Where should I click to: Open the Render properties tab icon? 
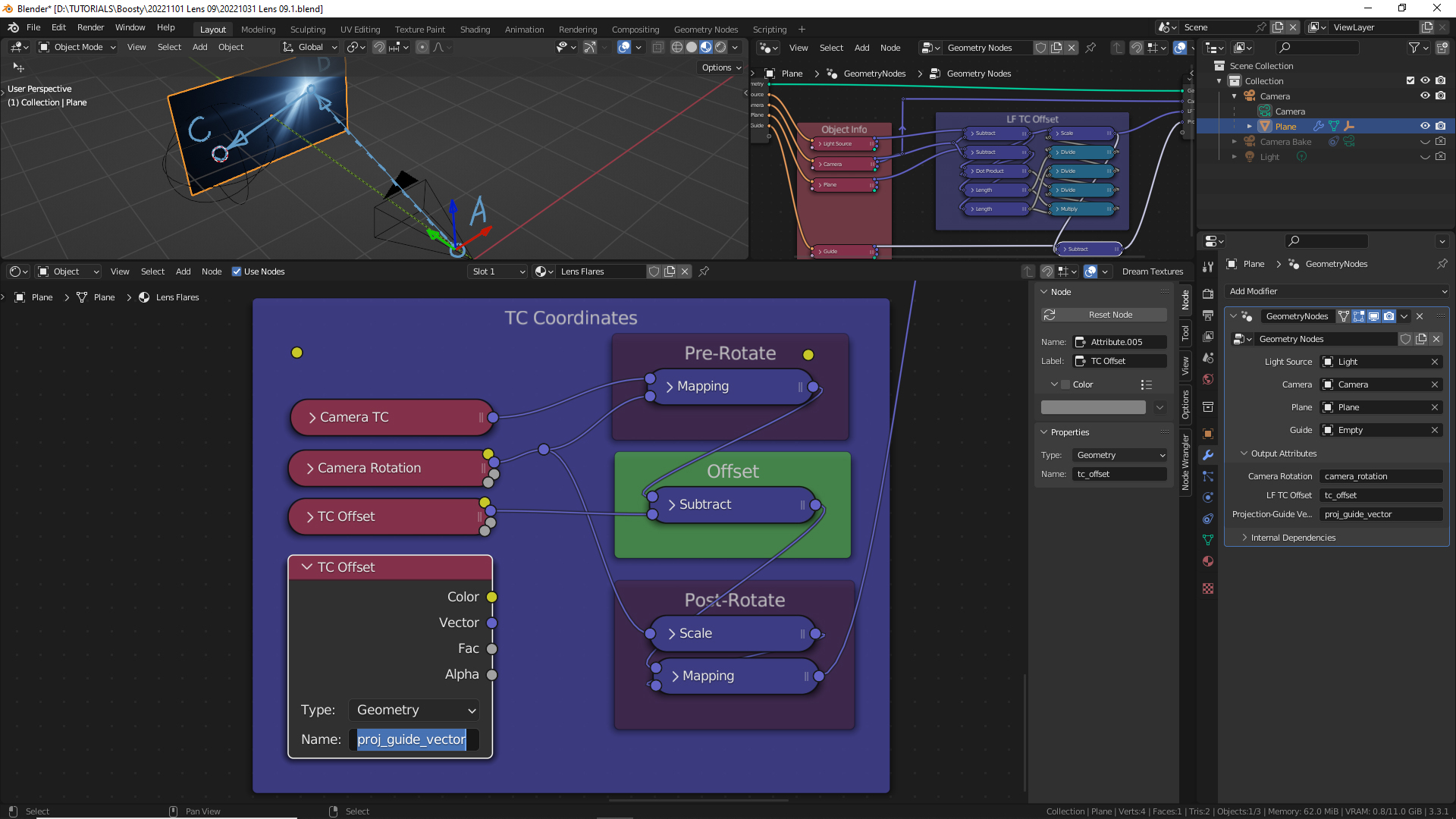pos(1208,293)
